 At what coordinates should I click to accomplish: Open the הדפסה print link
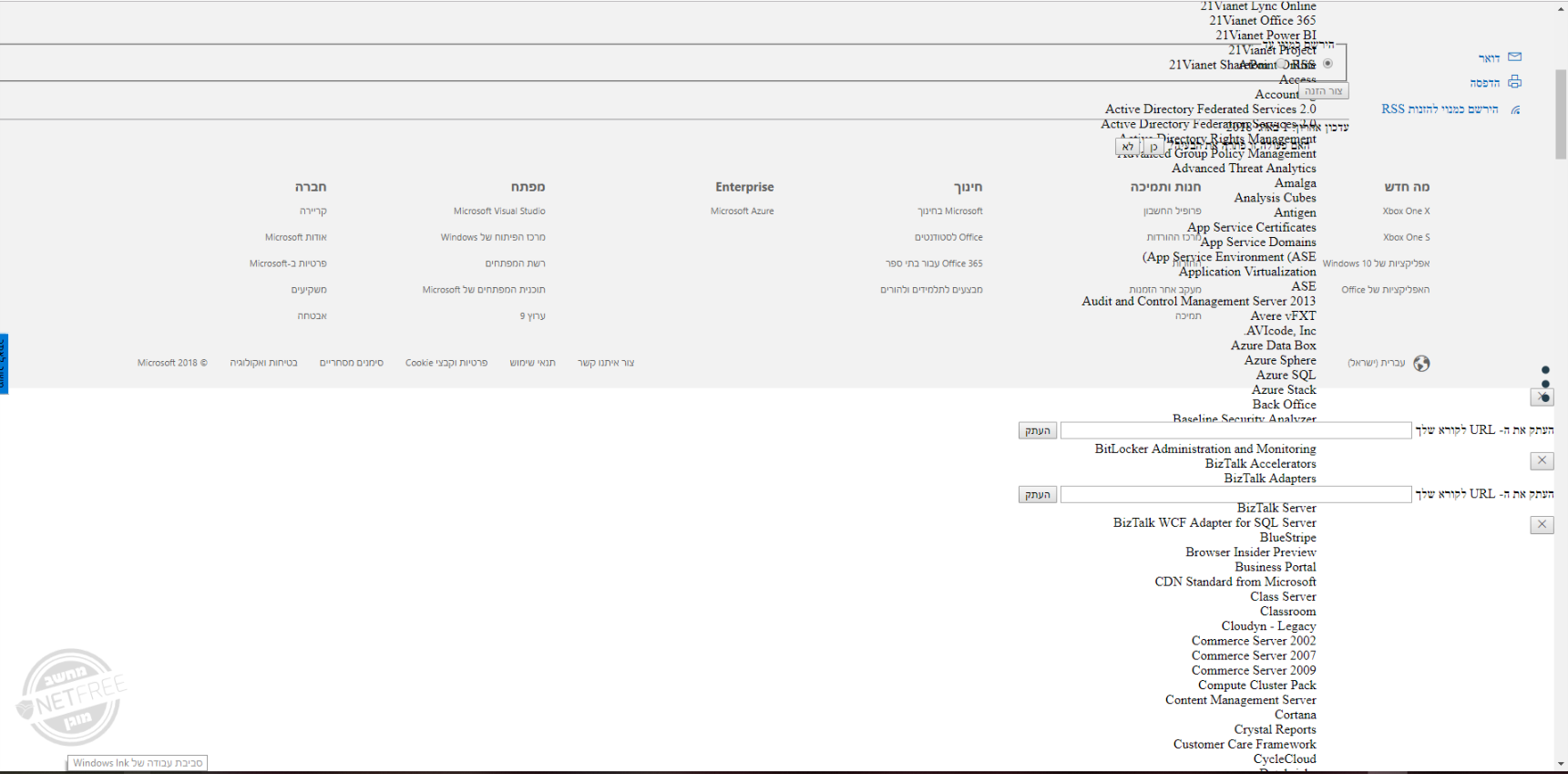click(x=1485, y=83)
